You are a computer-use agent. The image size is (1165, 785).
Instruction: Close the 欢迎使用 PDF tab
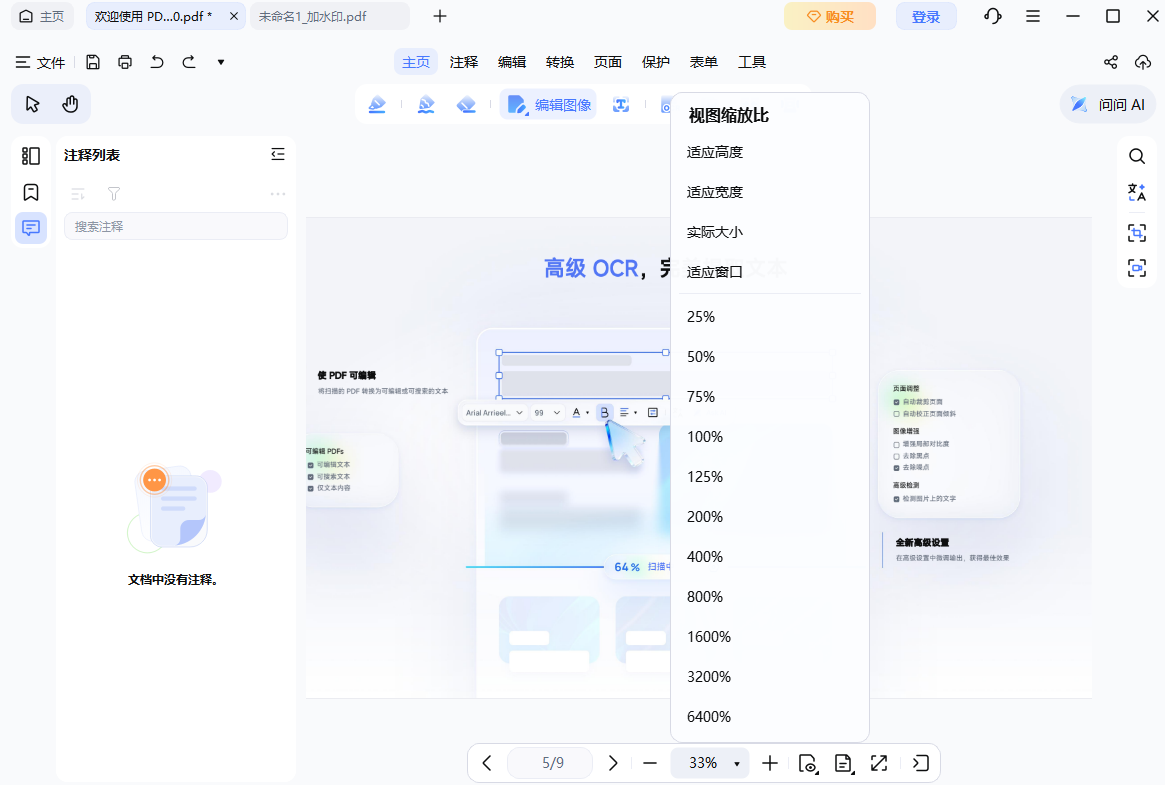pos(233,16)
